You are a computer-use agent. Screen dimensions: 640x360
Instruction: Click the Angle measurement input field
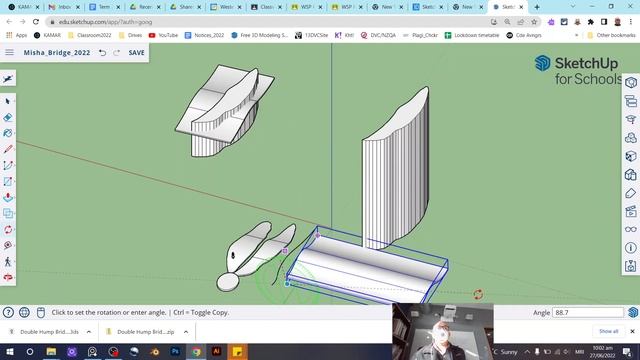(588, 313)
